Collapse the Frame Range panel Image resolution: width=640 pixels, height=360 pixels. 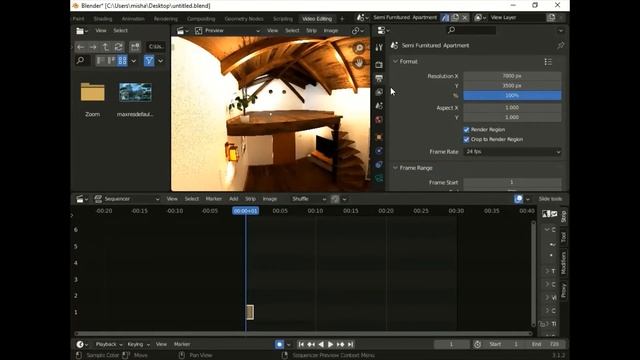[x=395, y=168]
